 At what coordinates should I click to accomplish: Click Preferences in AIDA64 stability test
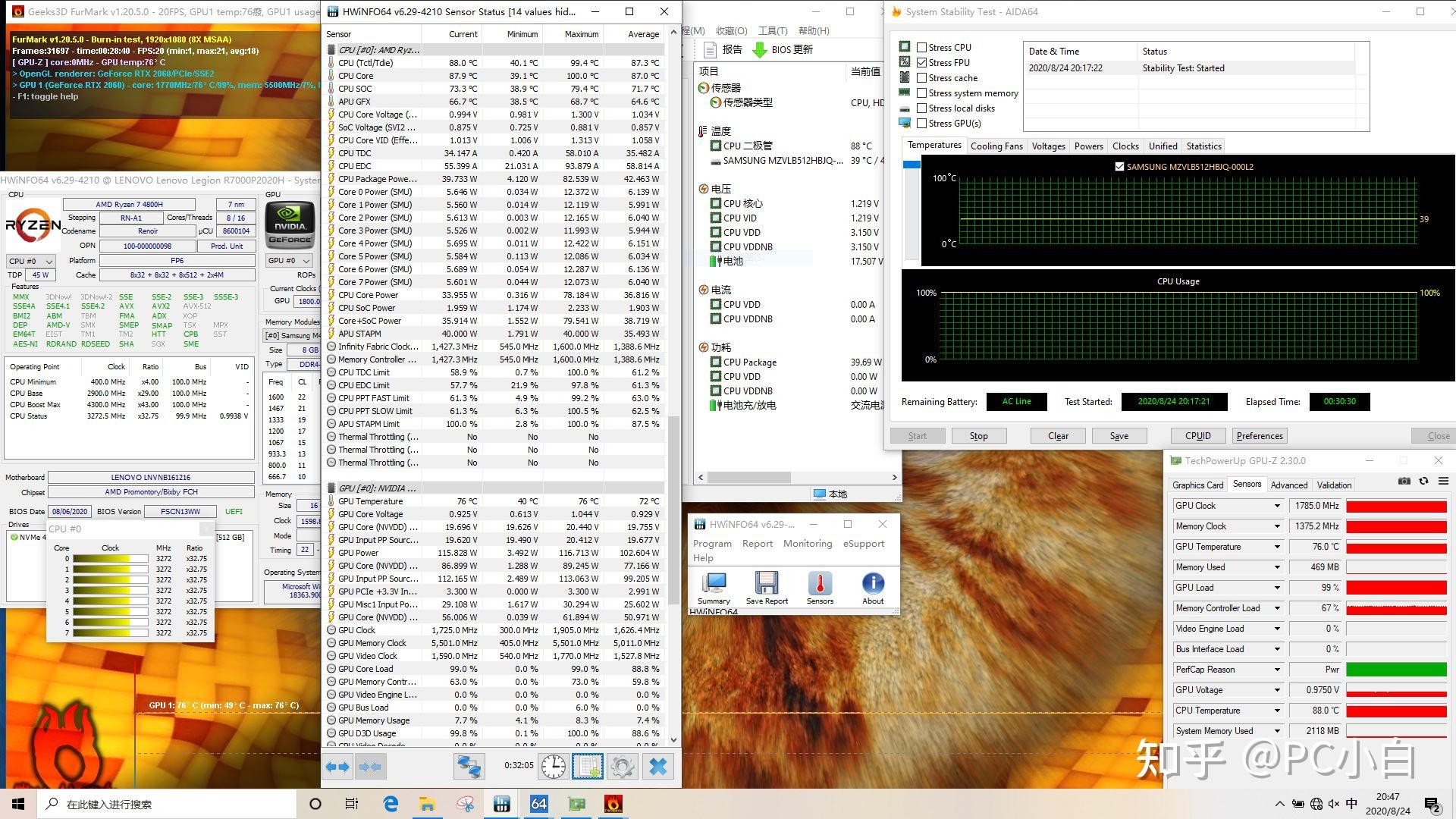click(x=1259, y=435)
